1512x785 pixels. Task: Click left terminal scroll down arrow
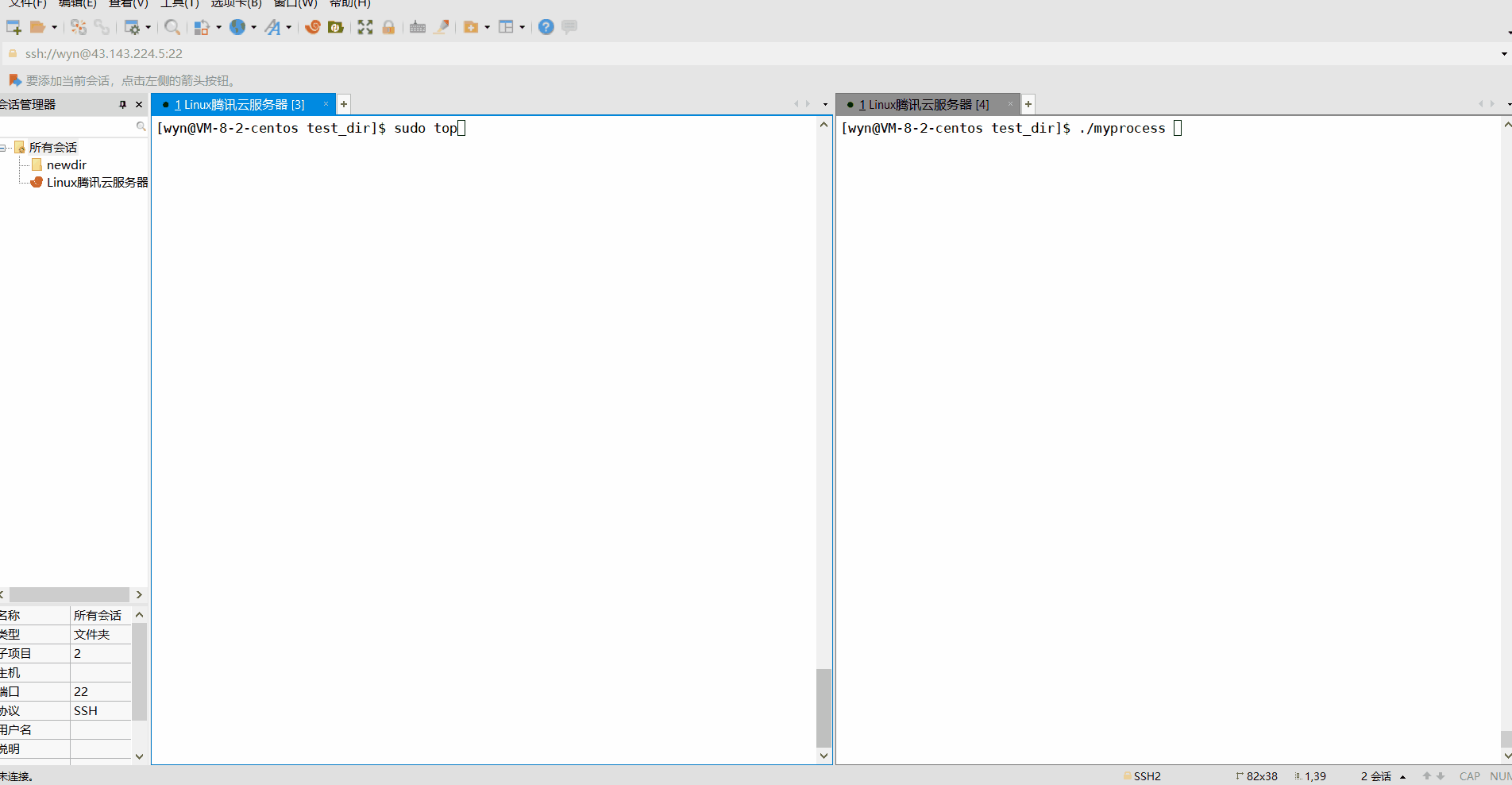823,756
